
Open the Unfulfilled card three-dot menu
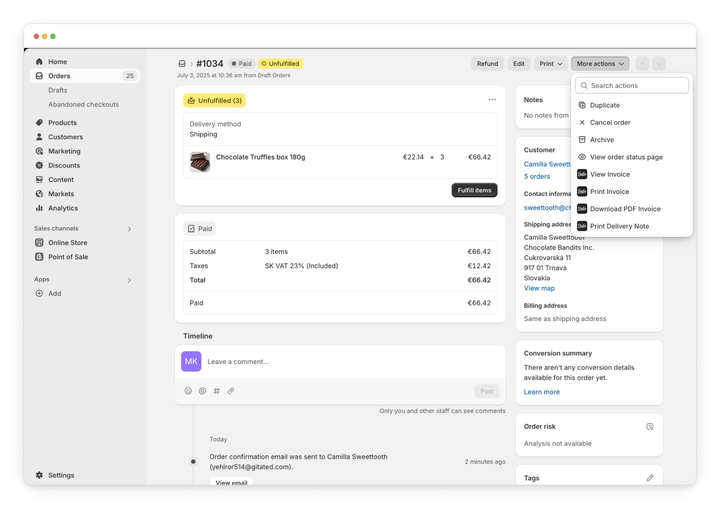click(492, 99)
